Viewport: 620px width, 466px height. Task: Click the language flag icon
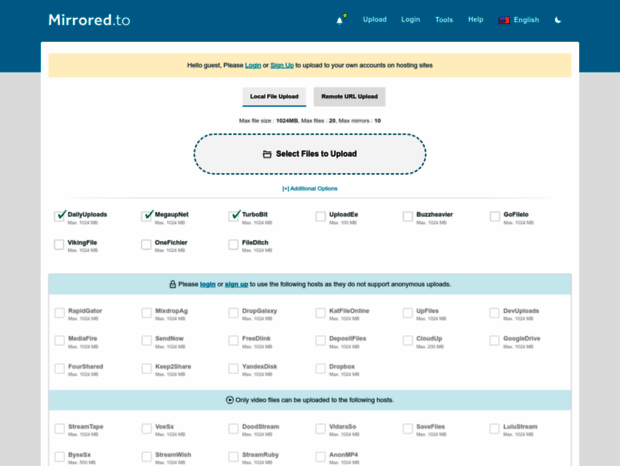tap(504, 20)
